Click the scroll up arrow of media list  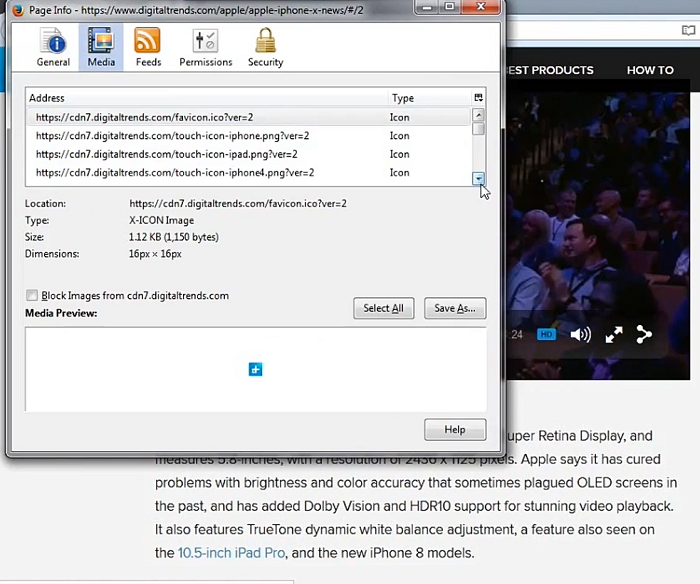478,115
